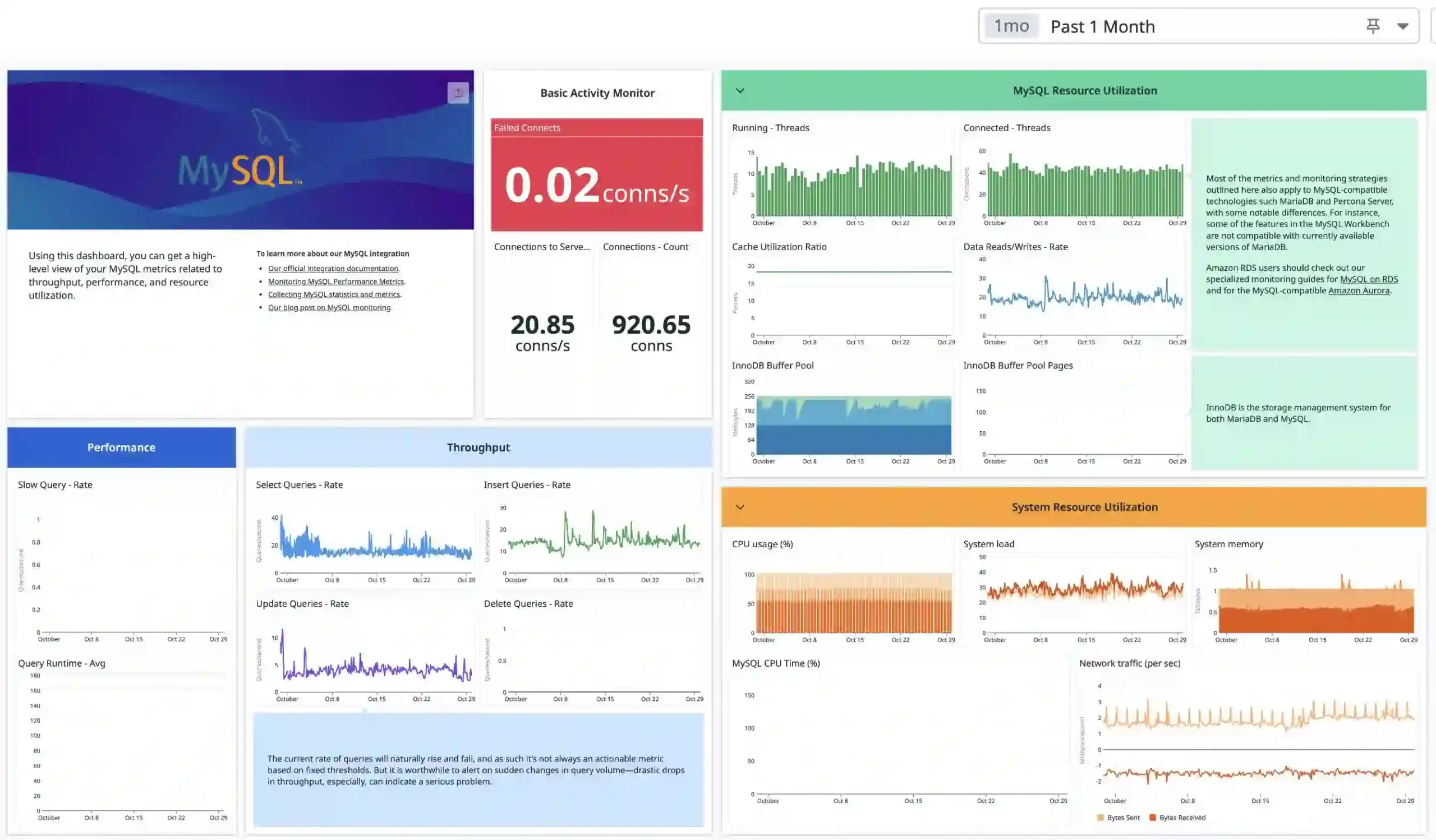Screen dimensions: 1436x840
Task: Click the MySQL logo banner image
Action: pyautogui.click(x=241, y=150)
